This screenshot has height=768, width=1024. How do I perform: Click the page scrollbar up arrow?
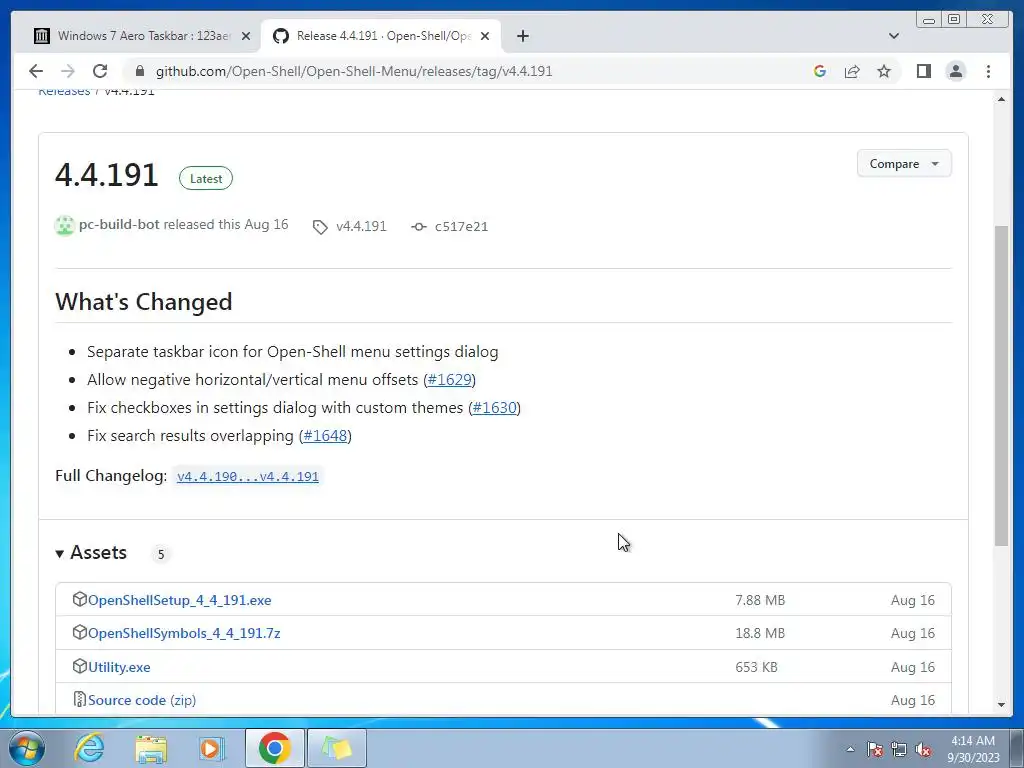click(1001, 99)
